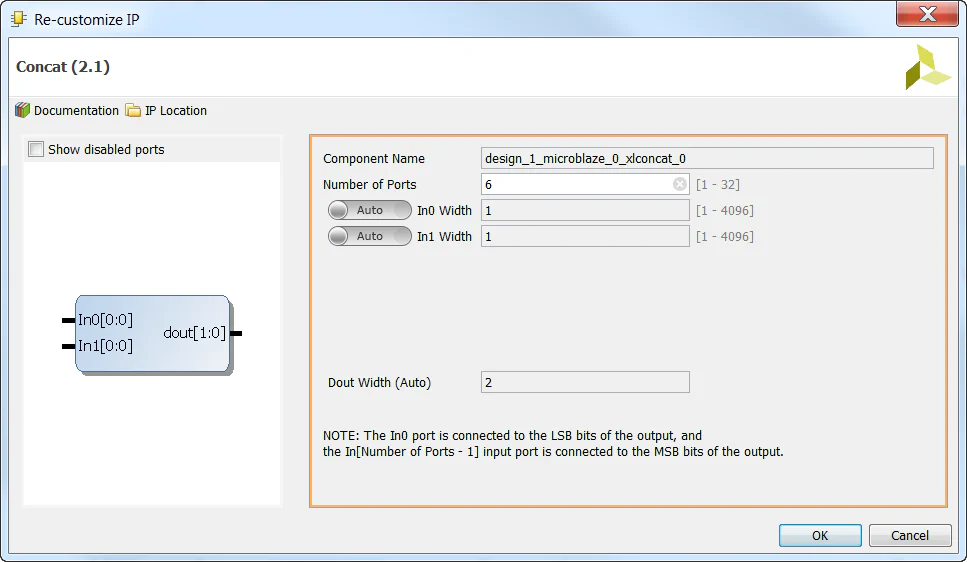The height and width of the screenshot is (562, 967).
Task: Click the Component Name label
Action: coord(374,159)
